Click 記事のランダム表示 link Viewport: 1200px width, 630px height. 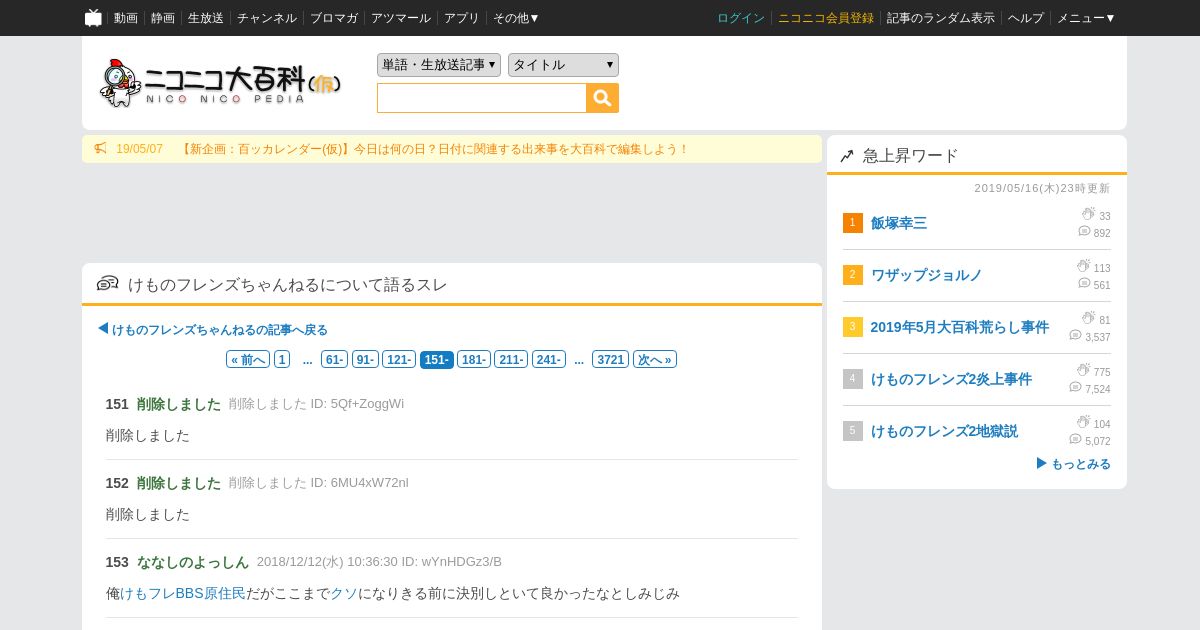(941, 18)
